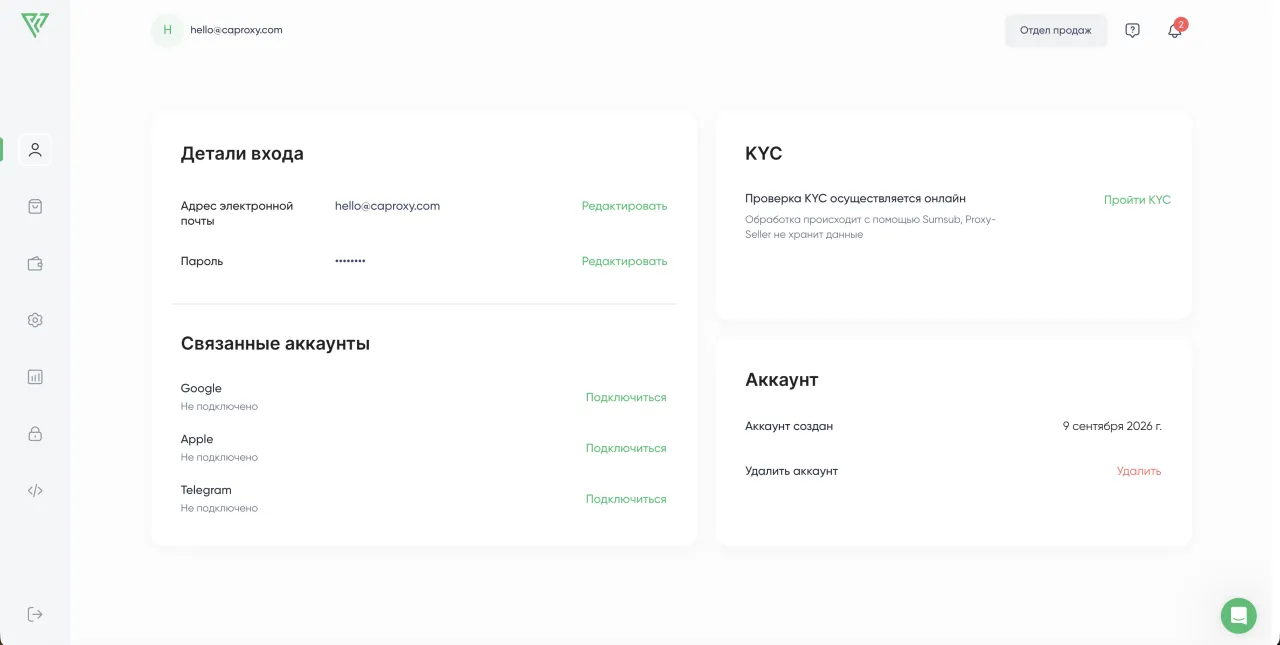This screenshot has height=645, width=1280.
Task: Click the KYC heading
Action: [763, 154]
